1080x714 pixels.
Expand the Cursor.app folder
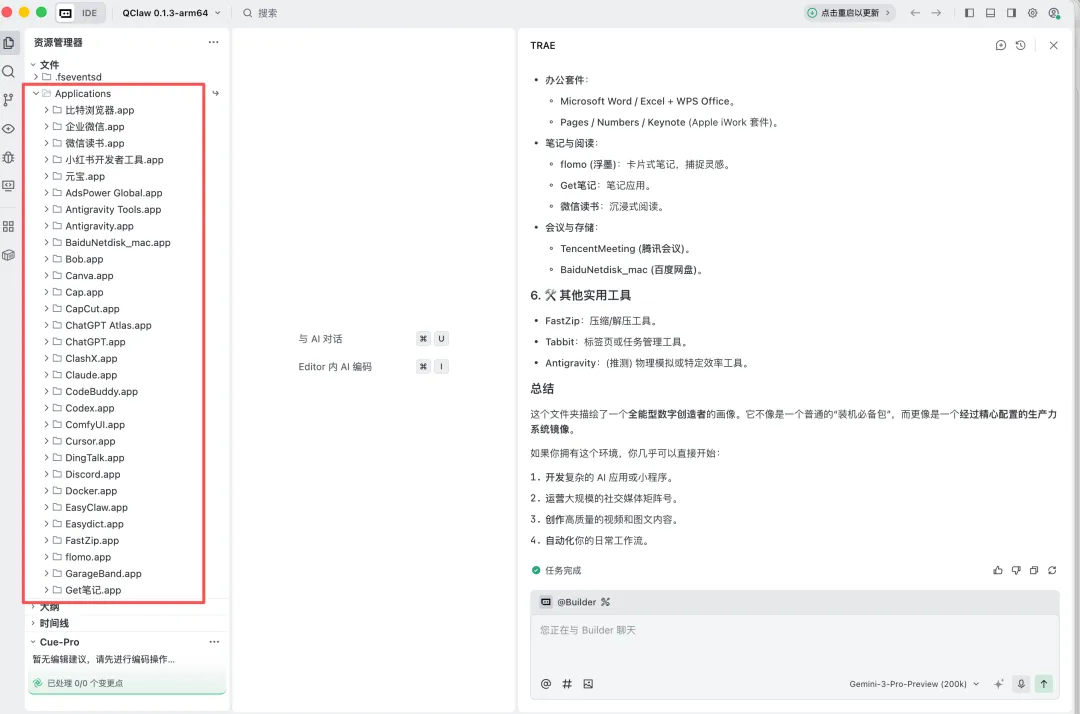click(46, 441)
